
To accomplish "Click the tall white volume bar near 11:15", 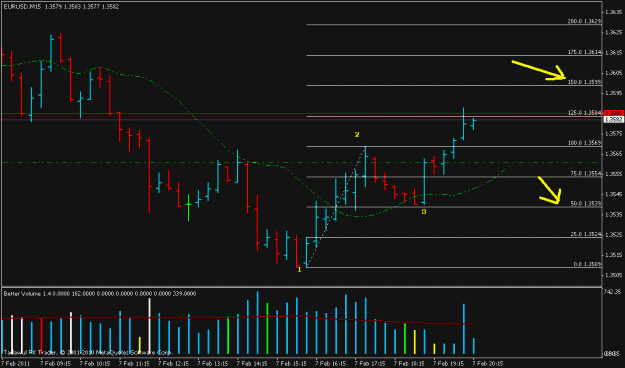I will tap(150, 326).
